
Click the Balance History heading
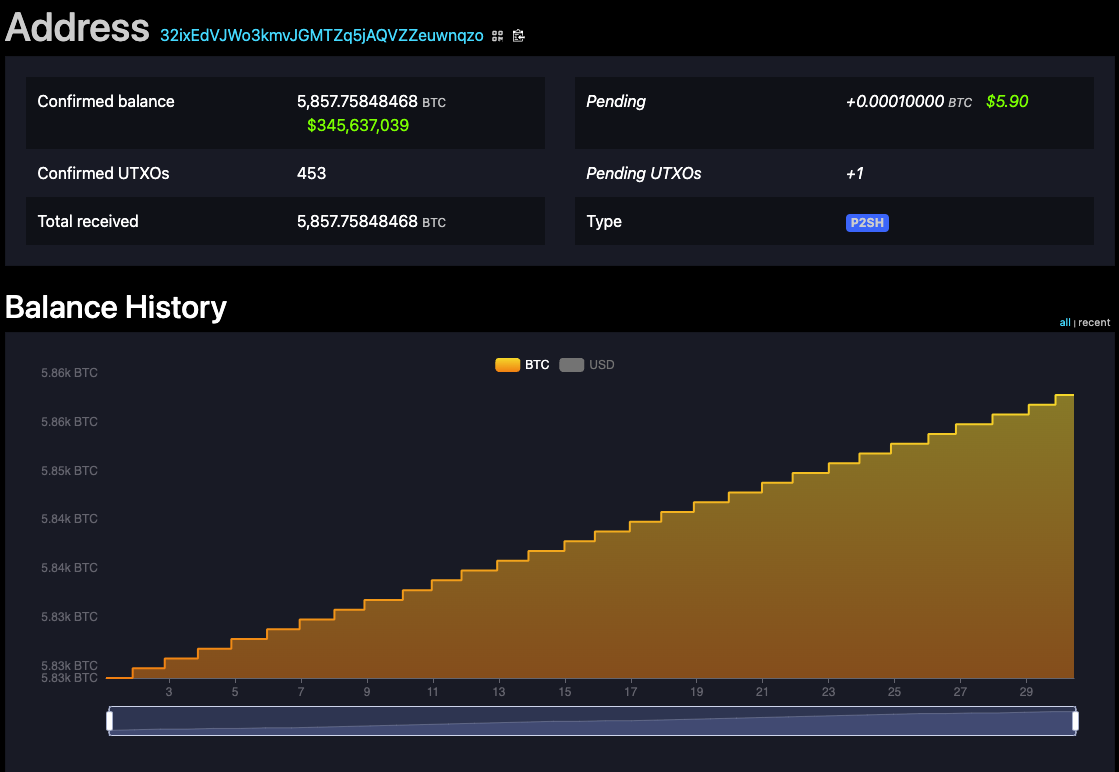pos(116,307)
